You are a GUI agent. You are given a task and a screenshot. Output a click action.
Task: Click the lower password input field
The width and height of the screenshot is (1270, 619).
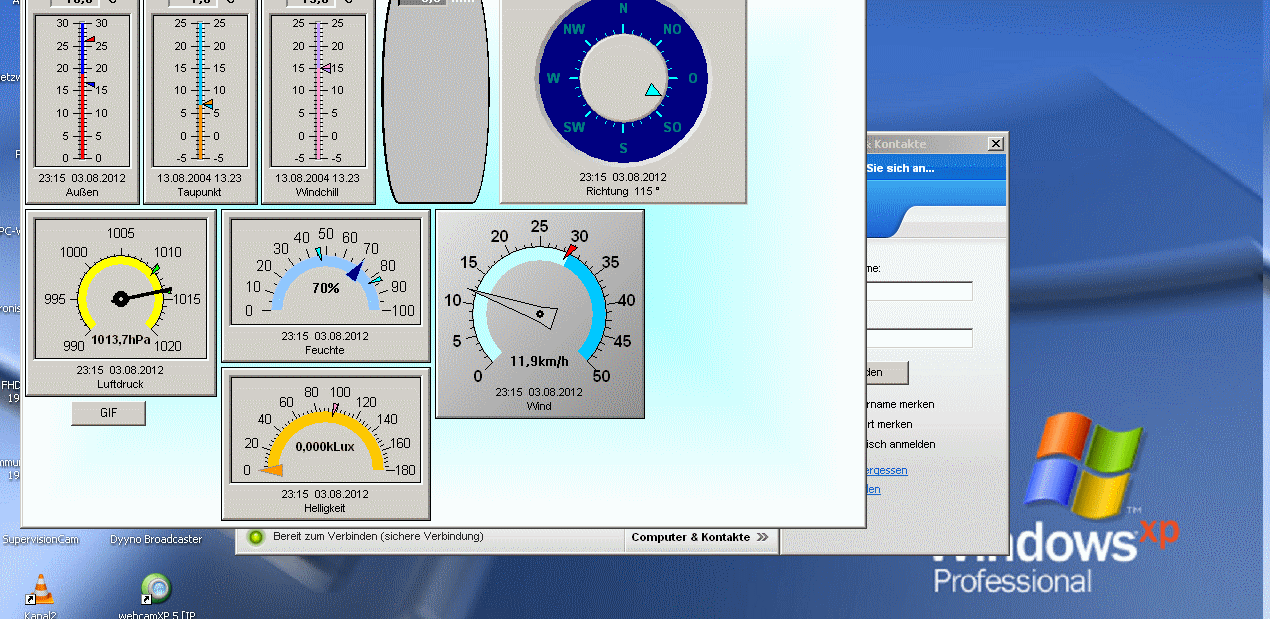tap(919, 338)
